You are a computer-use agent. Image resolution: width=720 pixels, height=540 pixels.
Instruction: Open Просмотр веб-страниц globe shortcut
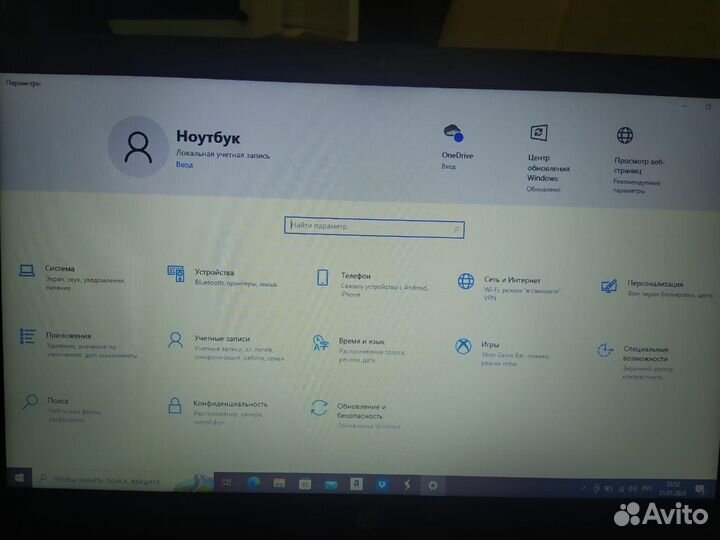tap(639, 161)
